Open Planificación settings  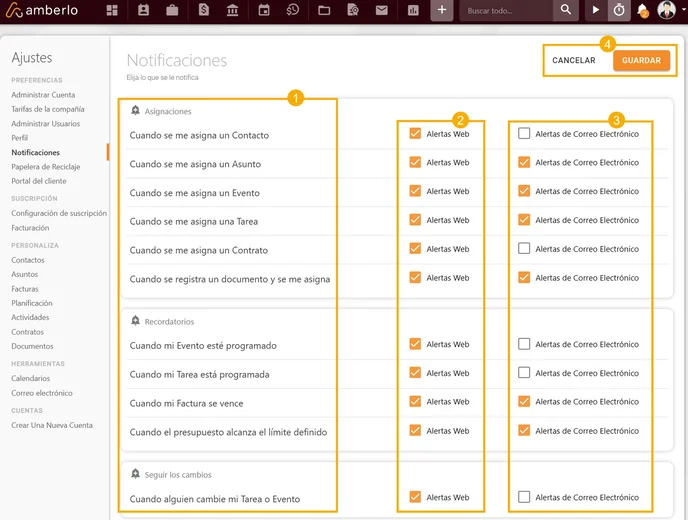32,303
